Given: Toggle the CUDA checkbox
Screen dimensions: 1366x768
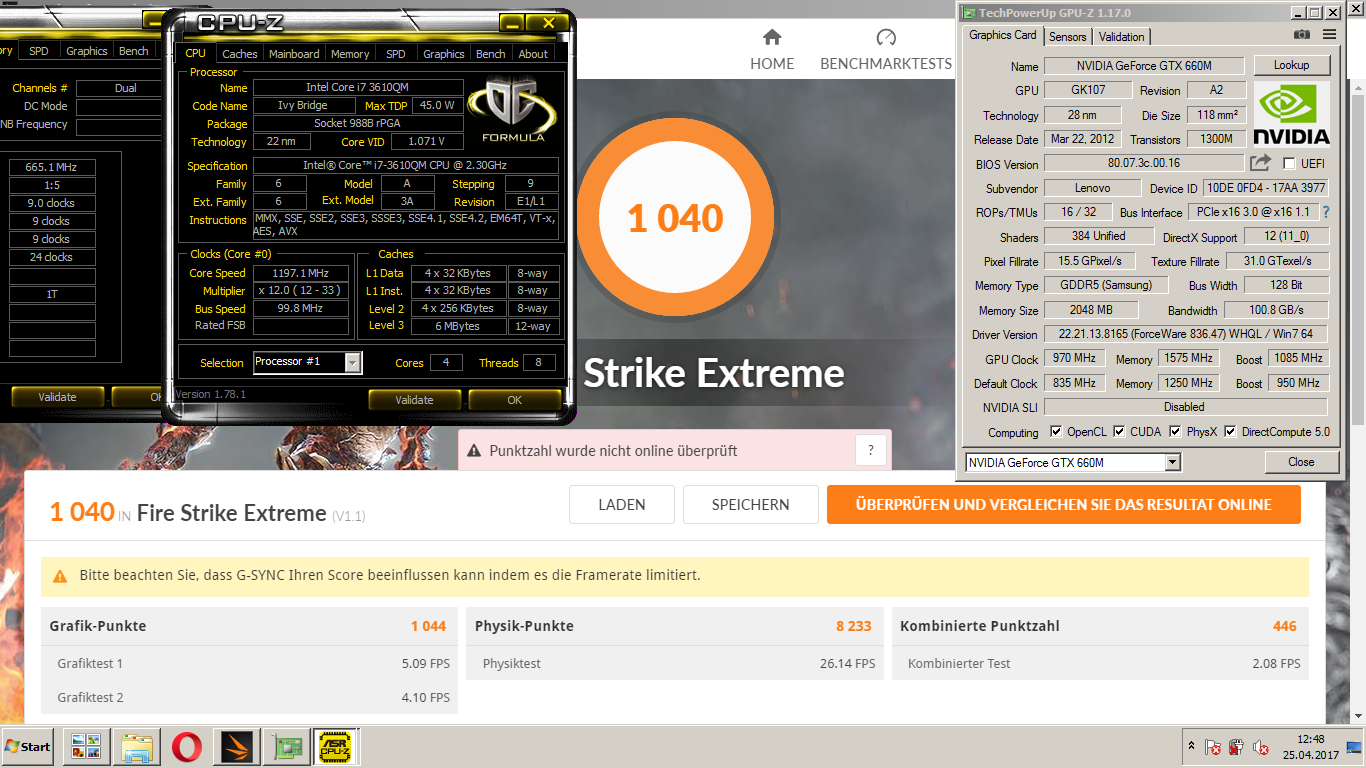Looking at the screenshot, I should (1119, 432).
